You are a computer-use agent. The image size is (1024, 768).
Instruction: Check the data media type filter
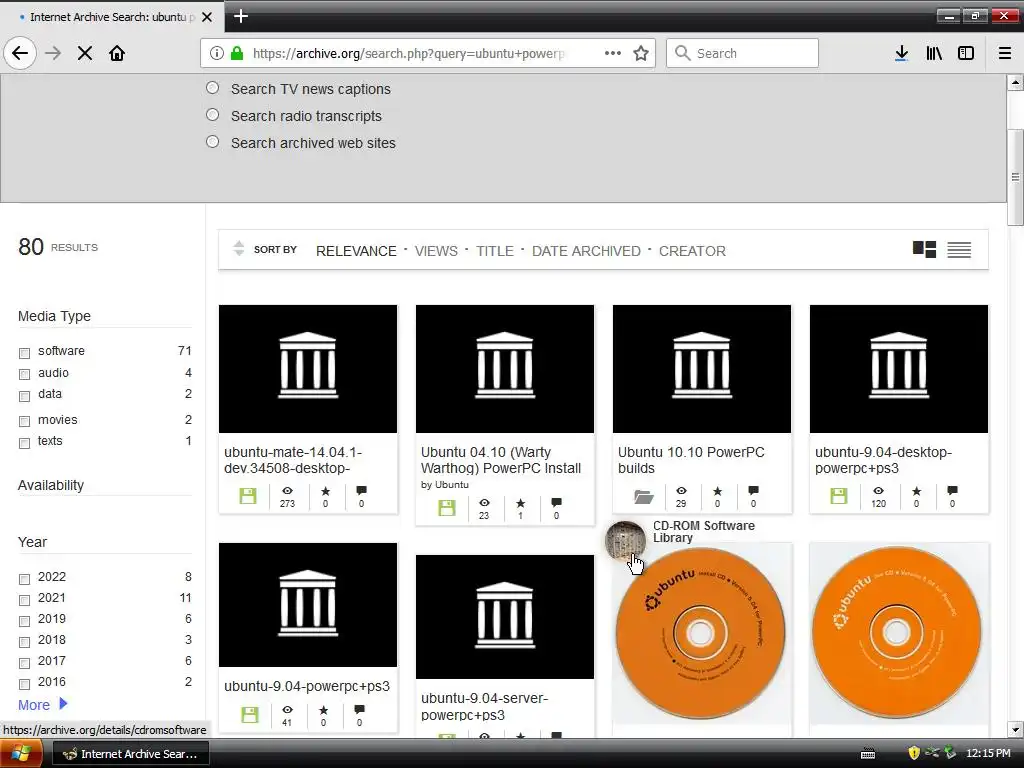25,396
